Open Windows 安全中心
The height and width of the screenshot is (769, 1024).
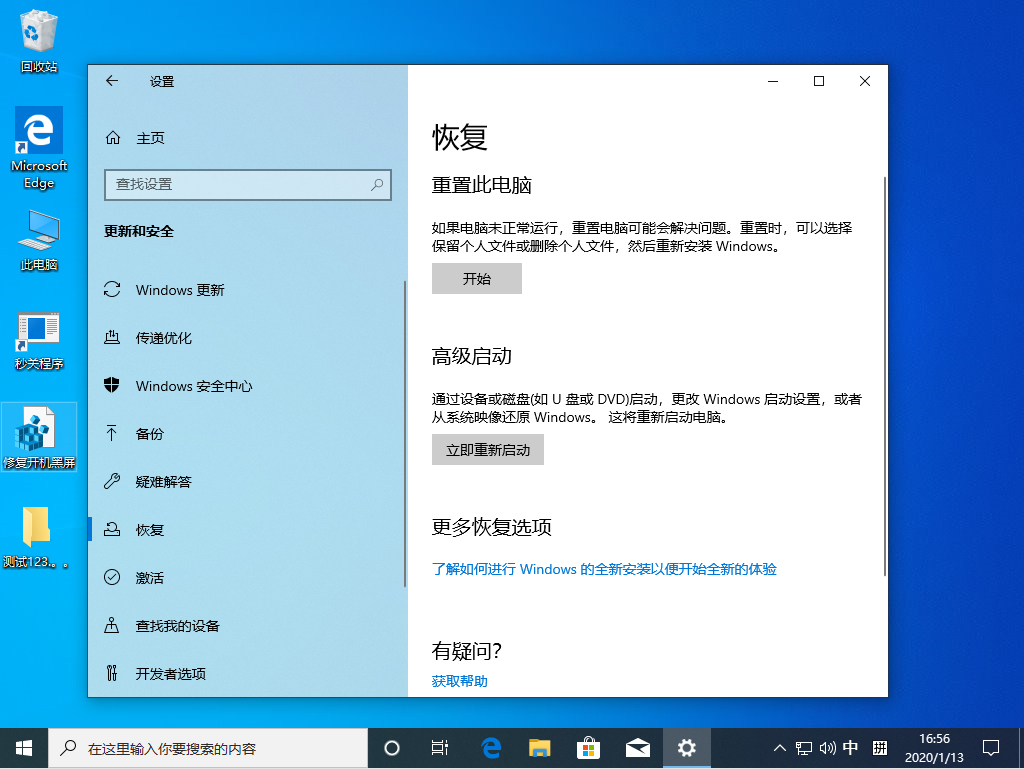pyautogui.click(x=193, y=385)
